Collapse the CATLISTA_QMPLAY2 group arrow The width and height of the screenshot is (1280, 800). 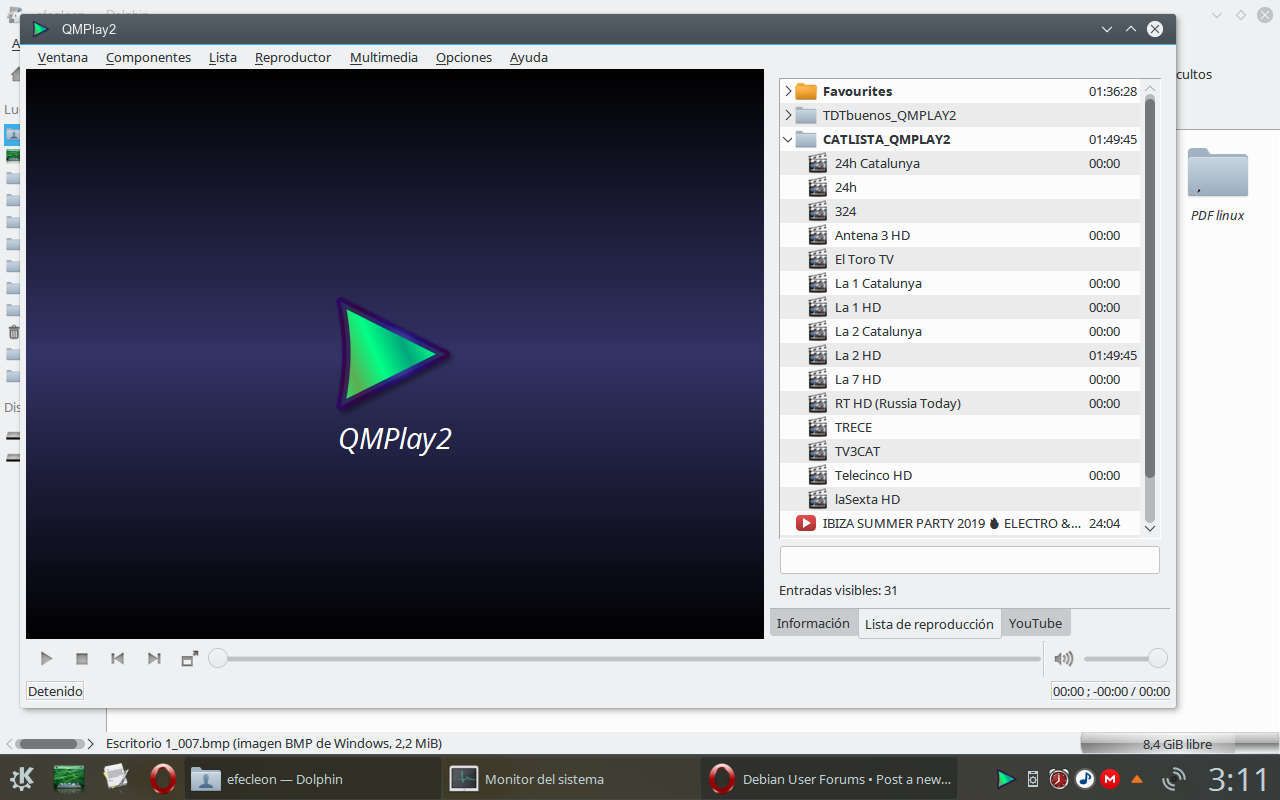(788, 139)
